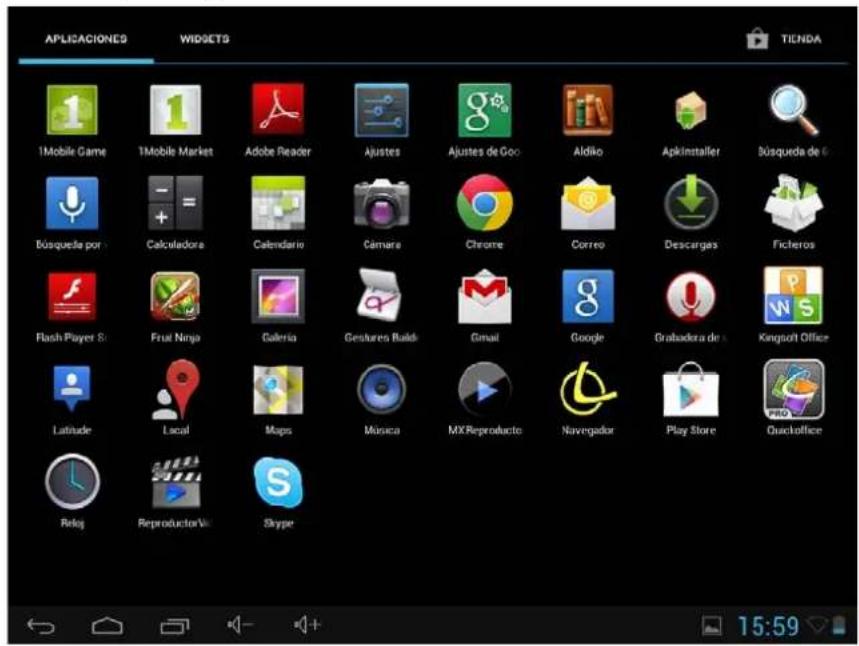Open Descargas downloads app
The image size is (859, 646).
pyautogui.click(x=691, y=203)
